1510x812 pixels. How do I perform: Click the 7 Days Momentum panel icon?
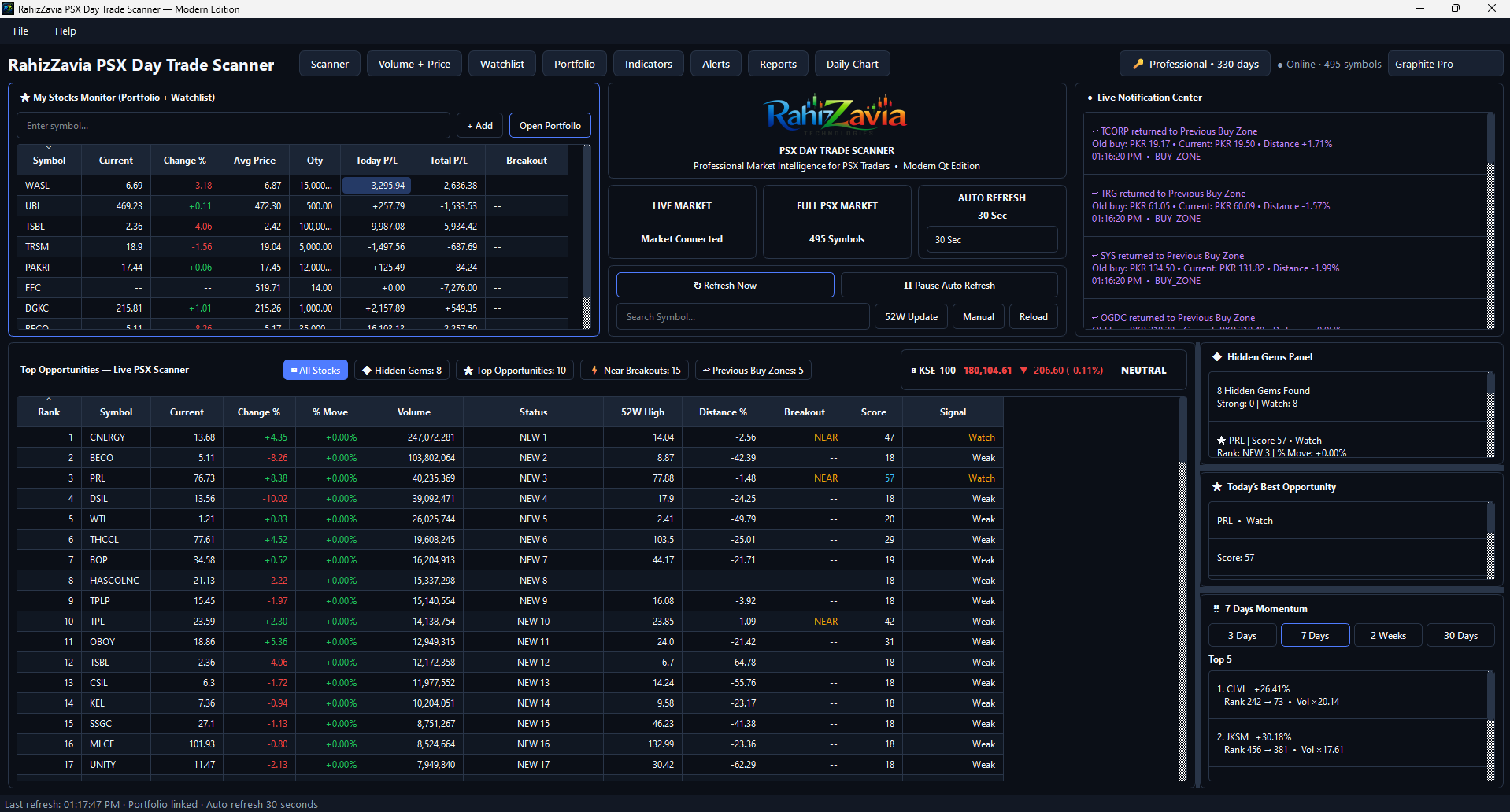[x=1216, y=609]
